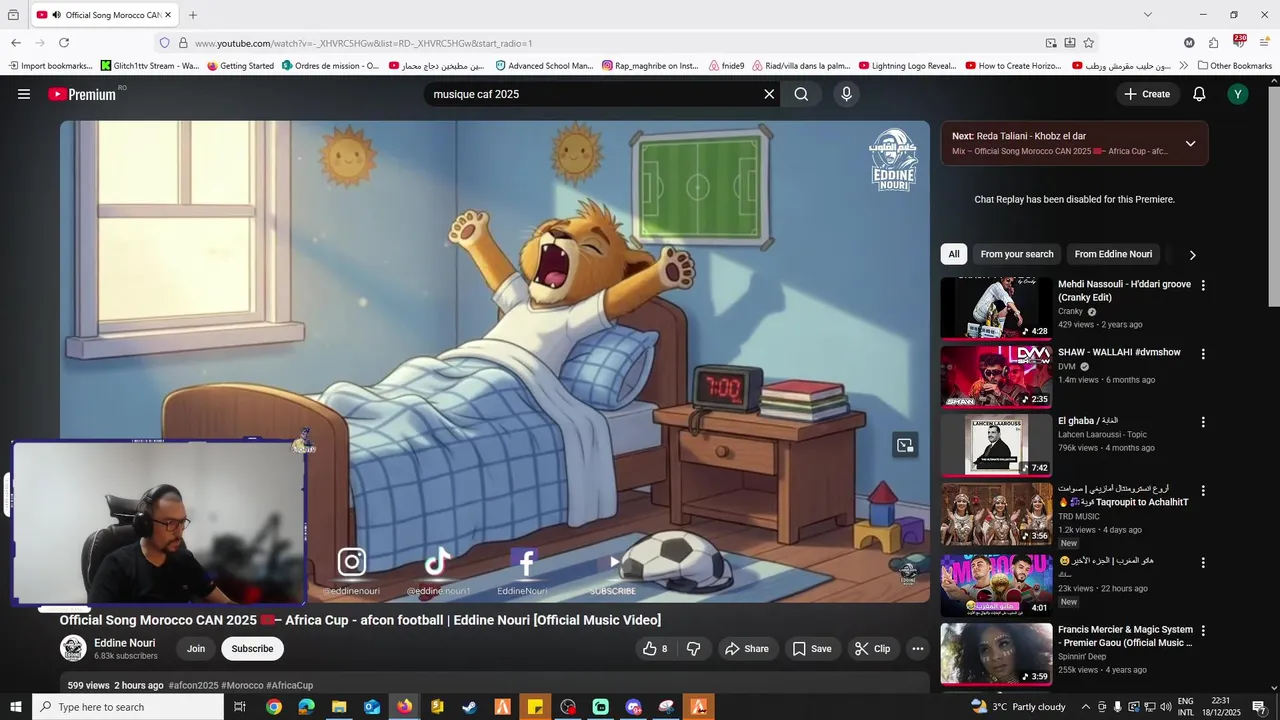Exit fullscreen overlay icon on video
1280x720 pixels.
905,446
